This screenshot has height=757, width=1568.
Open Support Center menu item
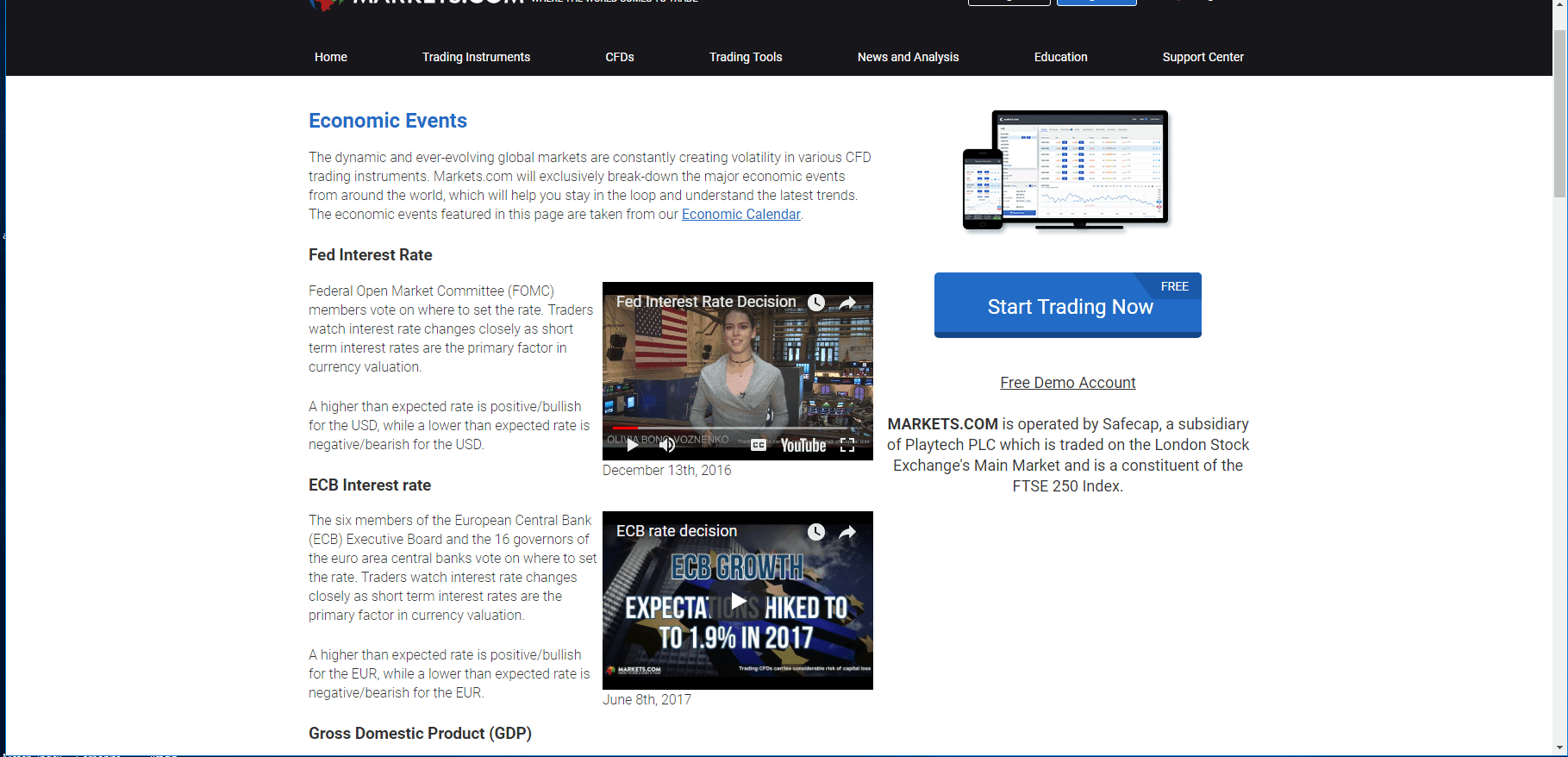1203,57
